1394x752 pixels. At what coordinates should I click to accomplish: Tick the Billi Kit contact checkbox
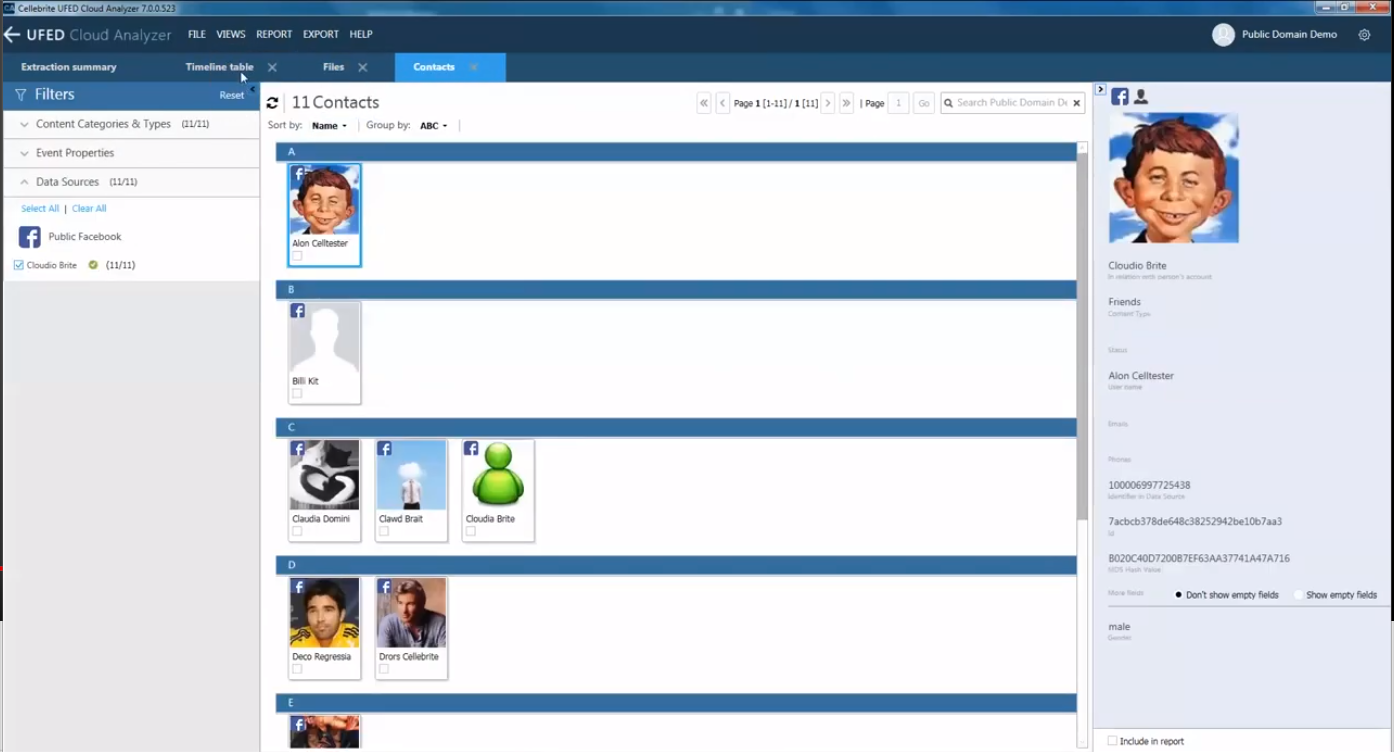tap(297, 394)
